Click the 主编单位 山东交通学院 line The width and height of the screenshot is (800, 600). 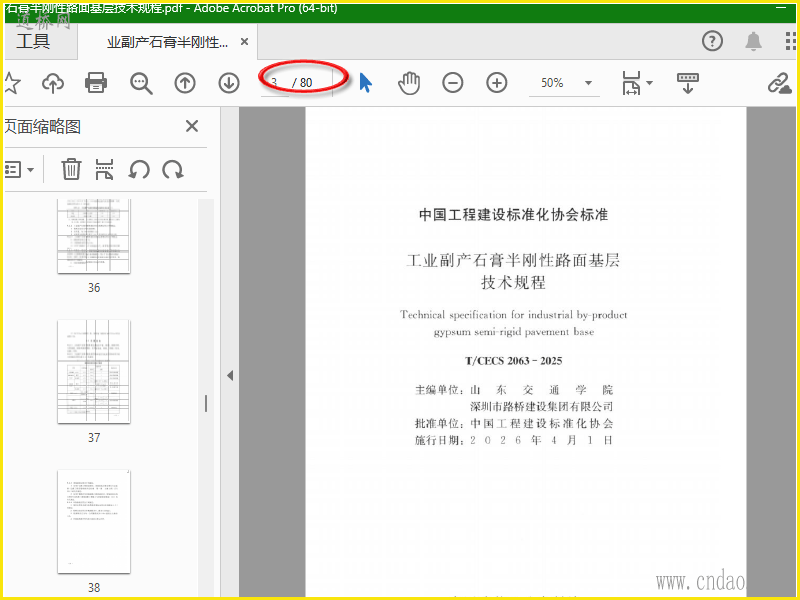pyautogui.click(x=514, y=390)
